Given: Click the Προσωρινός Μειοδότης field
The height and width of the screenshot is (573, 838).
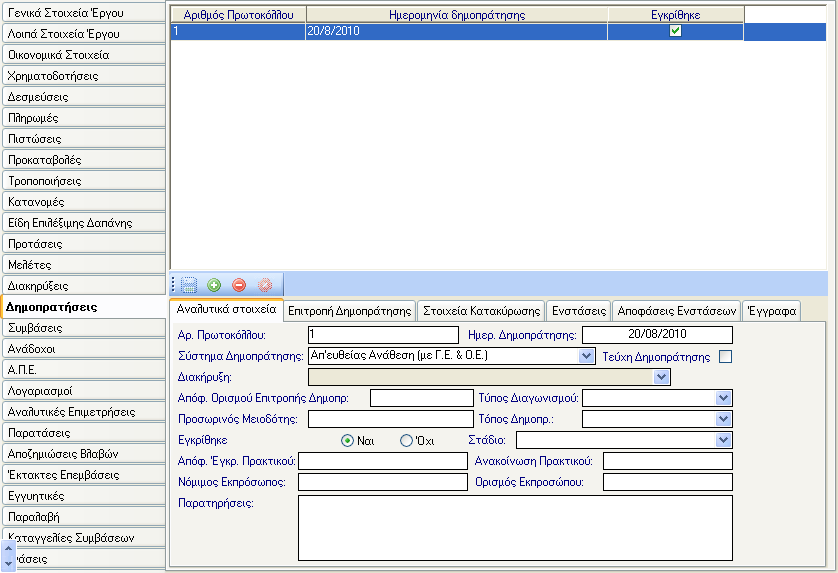Looking at the screenshot, I should point(391,419).
